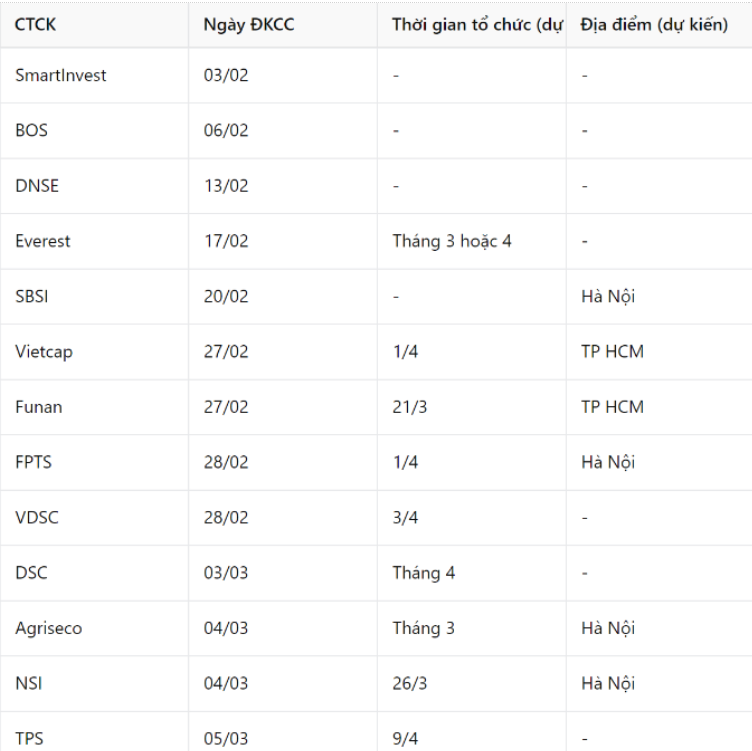Click the Địa điểm (dự kiến) header
752x751 pixels.
pos(659,25)
